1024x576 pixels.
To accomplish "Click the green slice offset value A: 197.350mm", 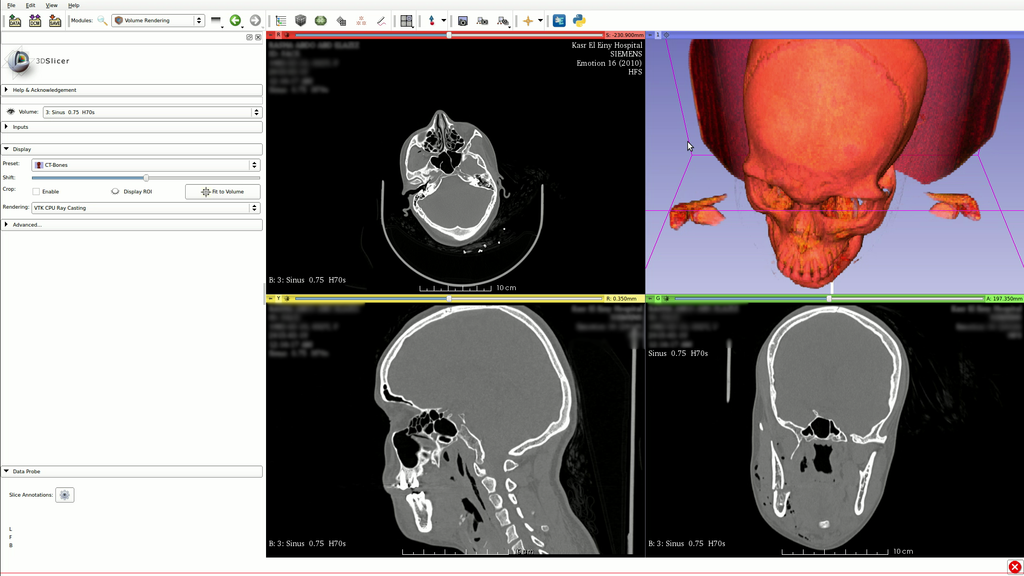I will pyautogui.click(x=1003, y=298).
